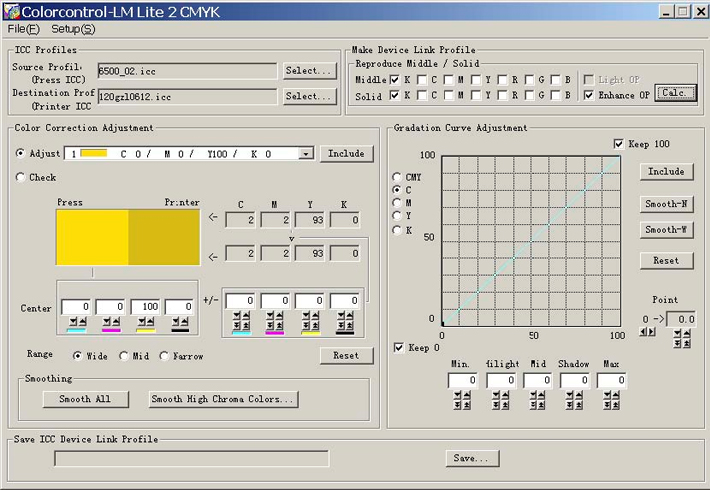Click the Center yellow up arrow
The image size is (710, 490).
coord(150,321)
